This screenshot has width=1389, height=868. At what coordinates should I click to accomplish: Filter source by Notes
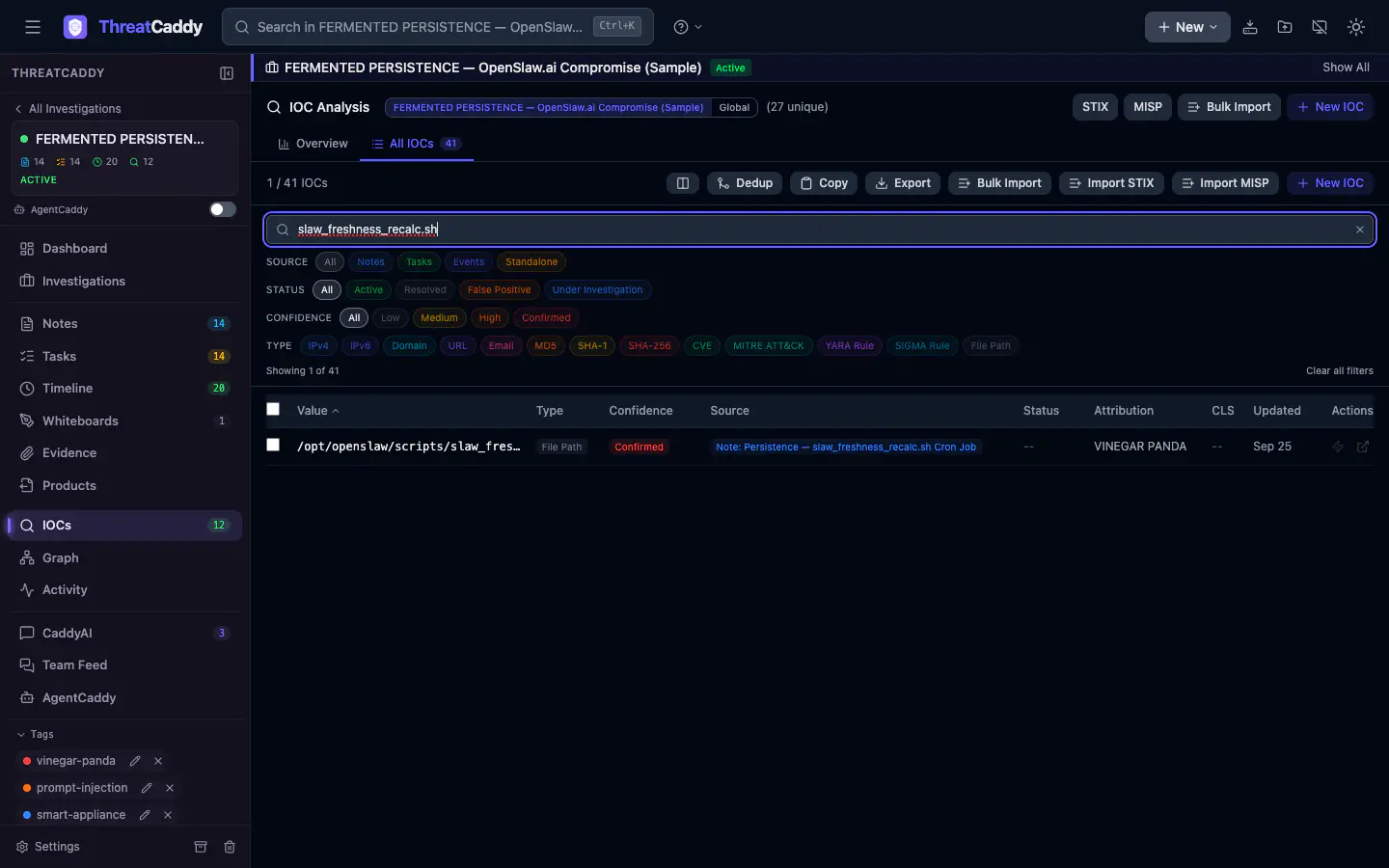point(370,262)
